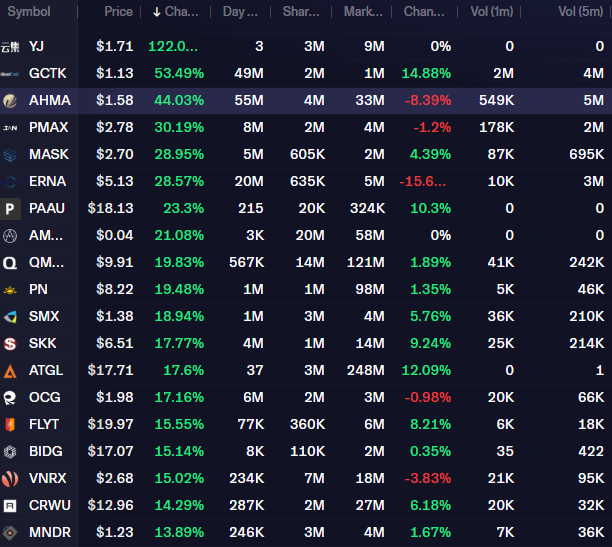Sort by the Shar... column header
Image resolution: width=612 pixels, height=547 pixels.
coord(301,12)
